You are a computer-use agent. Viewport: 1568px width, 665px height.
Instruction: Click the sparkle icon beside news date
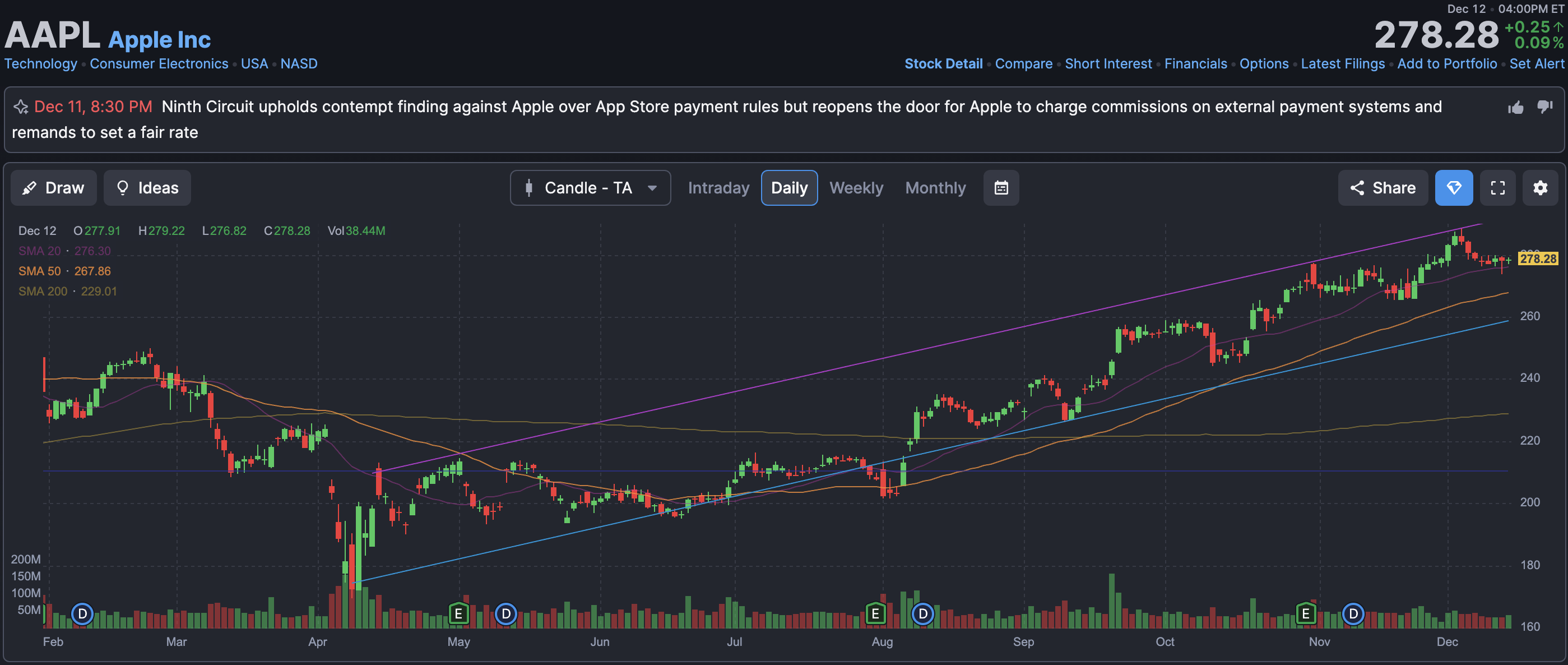pos(21,107)
